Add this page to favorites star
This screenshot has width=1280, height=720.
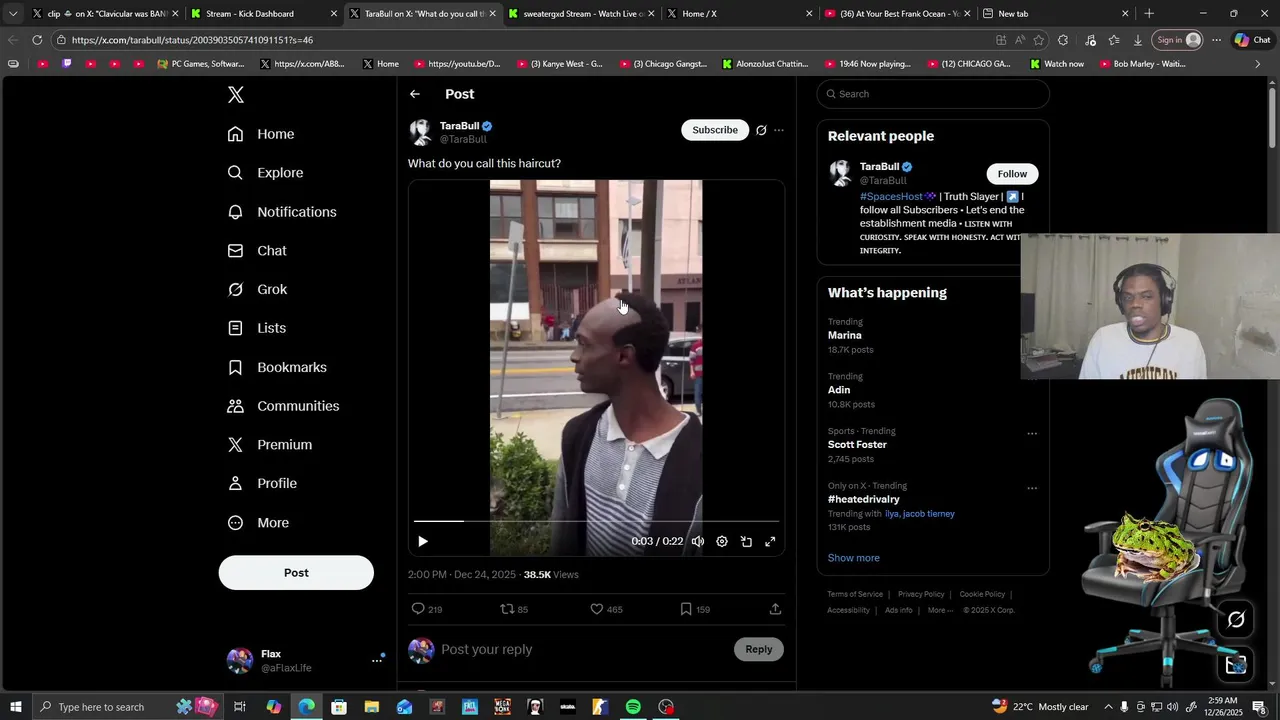tap(1039, 40)
